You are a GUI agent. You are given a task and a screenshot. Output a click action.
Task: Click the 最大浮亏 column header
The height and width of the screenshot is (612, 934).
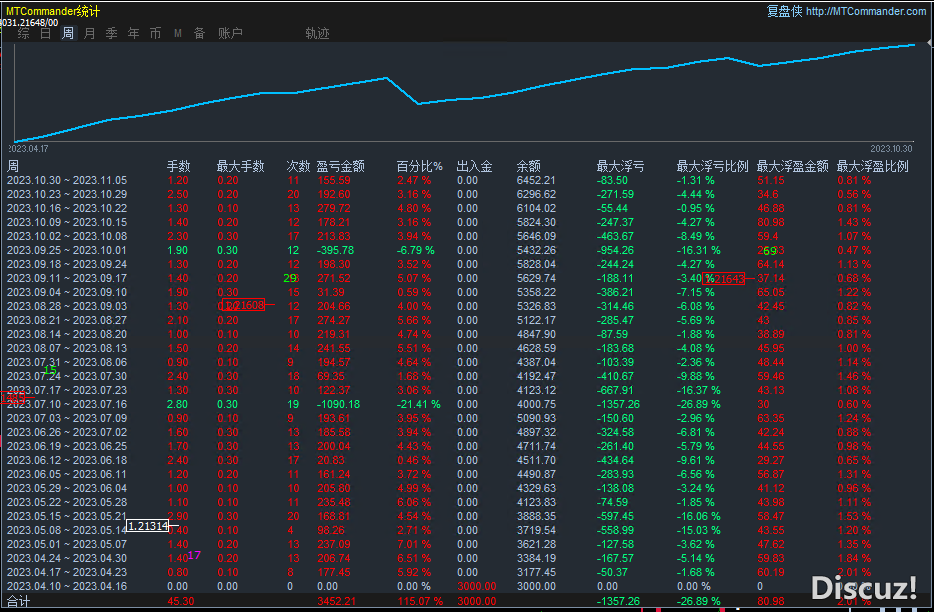(x=620, y=166)
